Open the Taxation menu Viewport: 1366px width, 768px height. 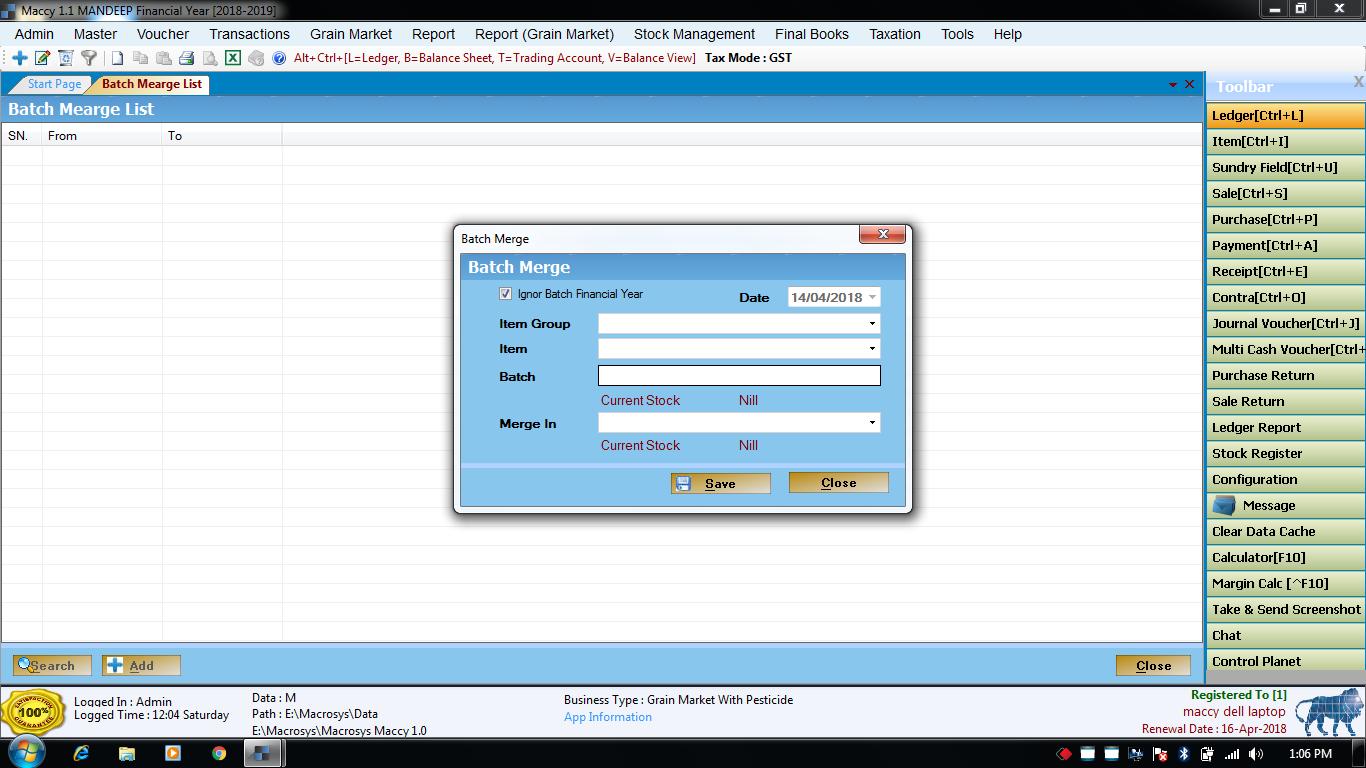coord(895,34)
